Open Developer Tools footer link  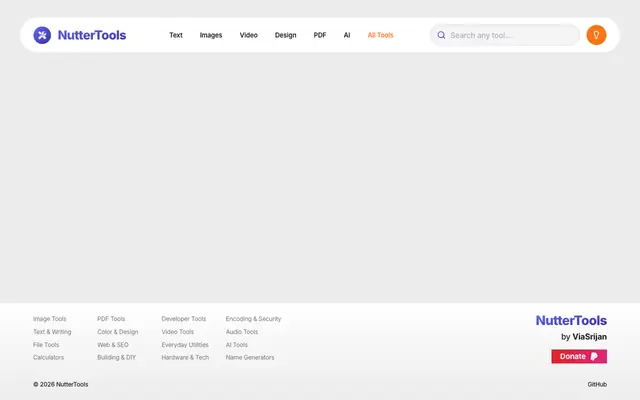pyautogui.click(x=184, y=319)
